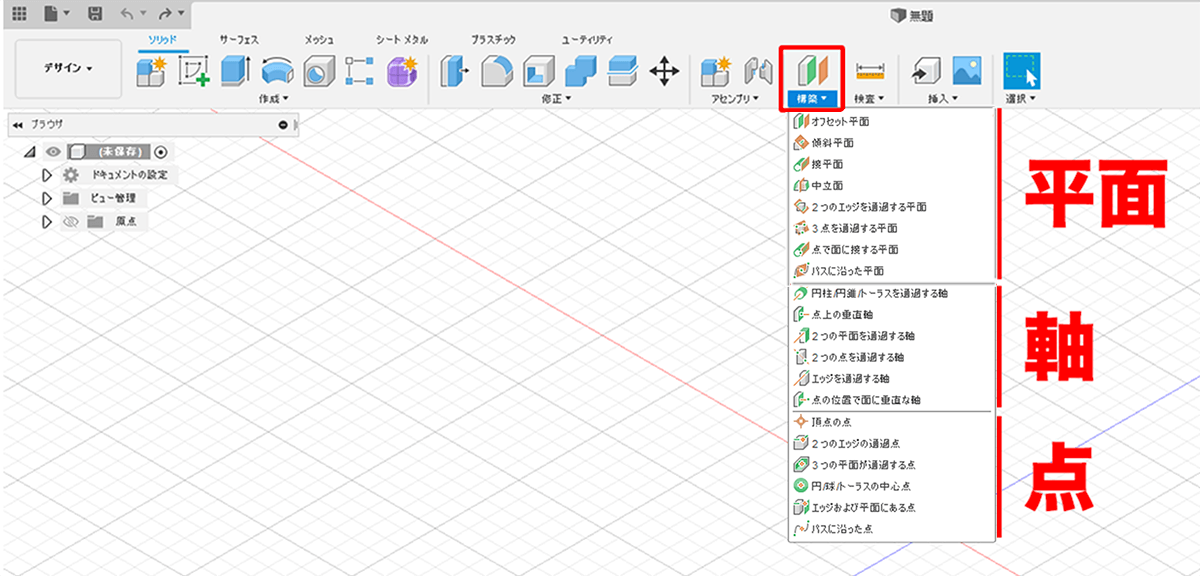Close the 構築 dropdown label

[x=811, y=99]
